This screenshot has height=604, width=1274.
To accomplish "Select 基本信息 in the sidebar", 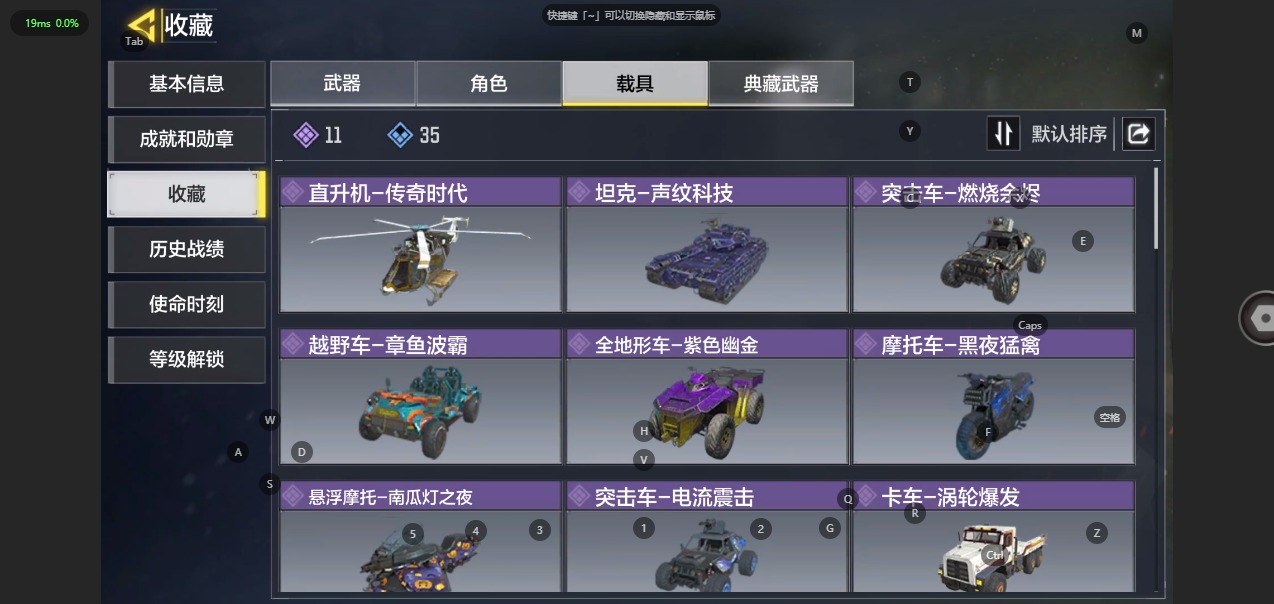I will [186, 84].
